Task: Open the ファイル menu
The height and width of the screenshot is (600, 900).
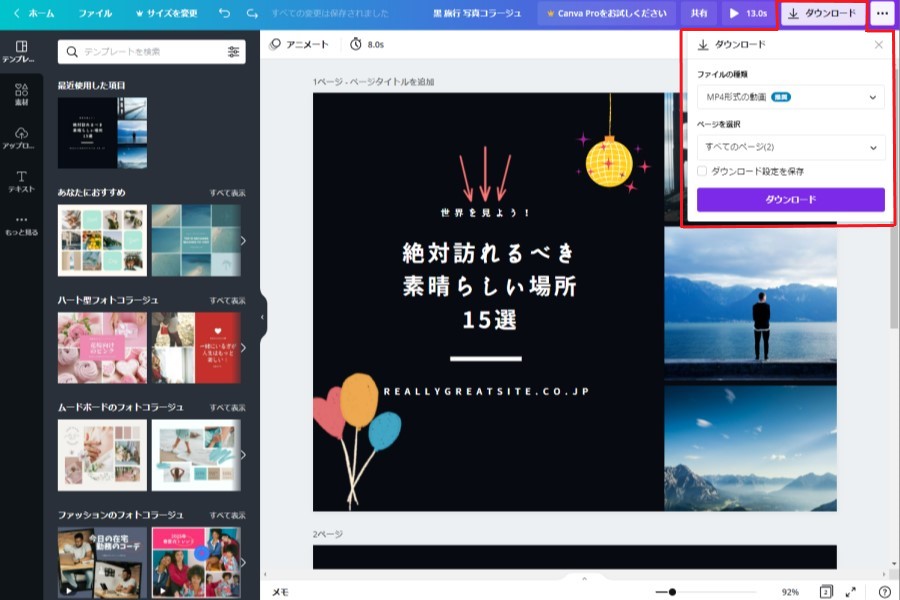Action: (95, 14)
